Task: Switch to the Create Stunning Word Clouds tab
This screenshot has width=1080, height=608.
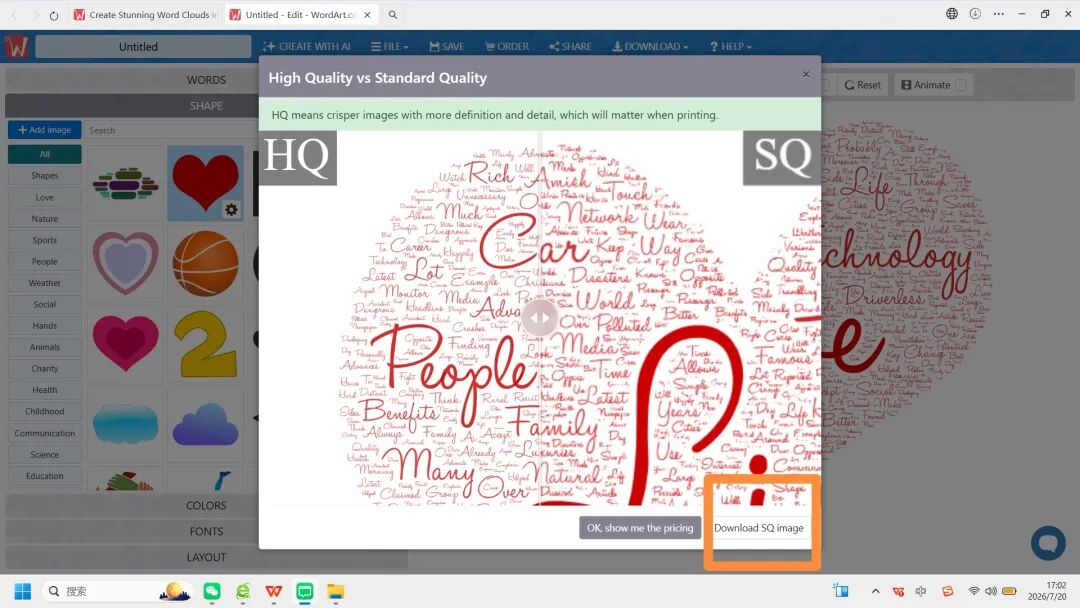Action: tap(145, 14)
